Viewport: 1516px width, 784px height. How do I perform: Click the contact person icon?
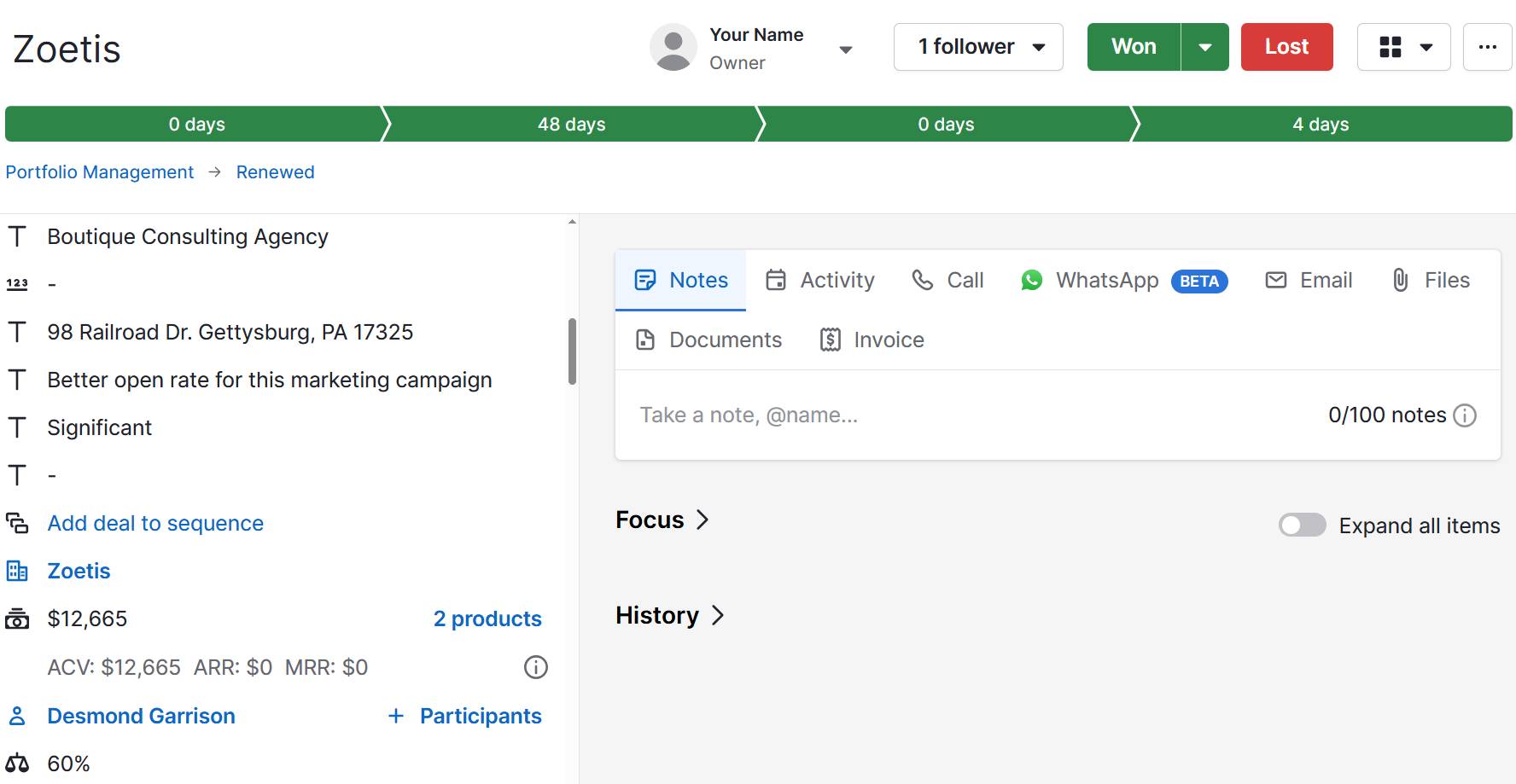pos(17,716)
